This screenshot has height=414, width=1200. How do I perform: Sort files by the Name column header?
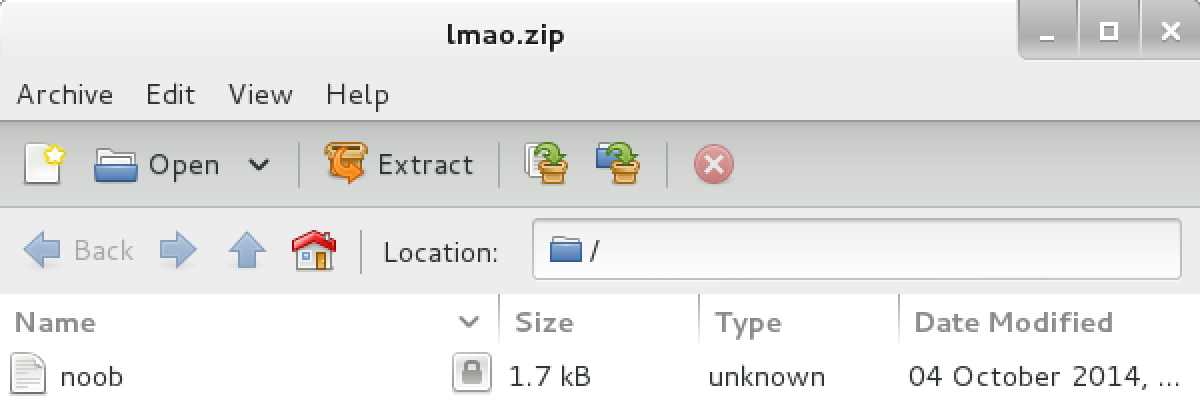pos(249,322)
